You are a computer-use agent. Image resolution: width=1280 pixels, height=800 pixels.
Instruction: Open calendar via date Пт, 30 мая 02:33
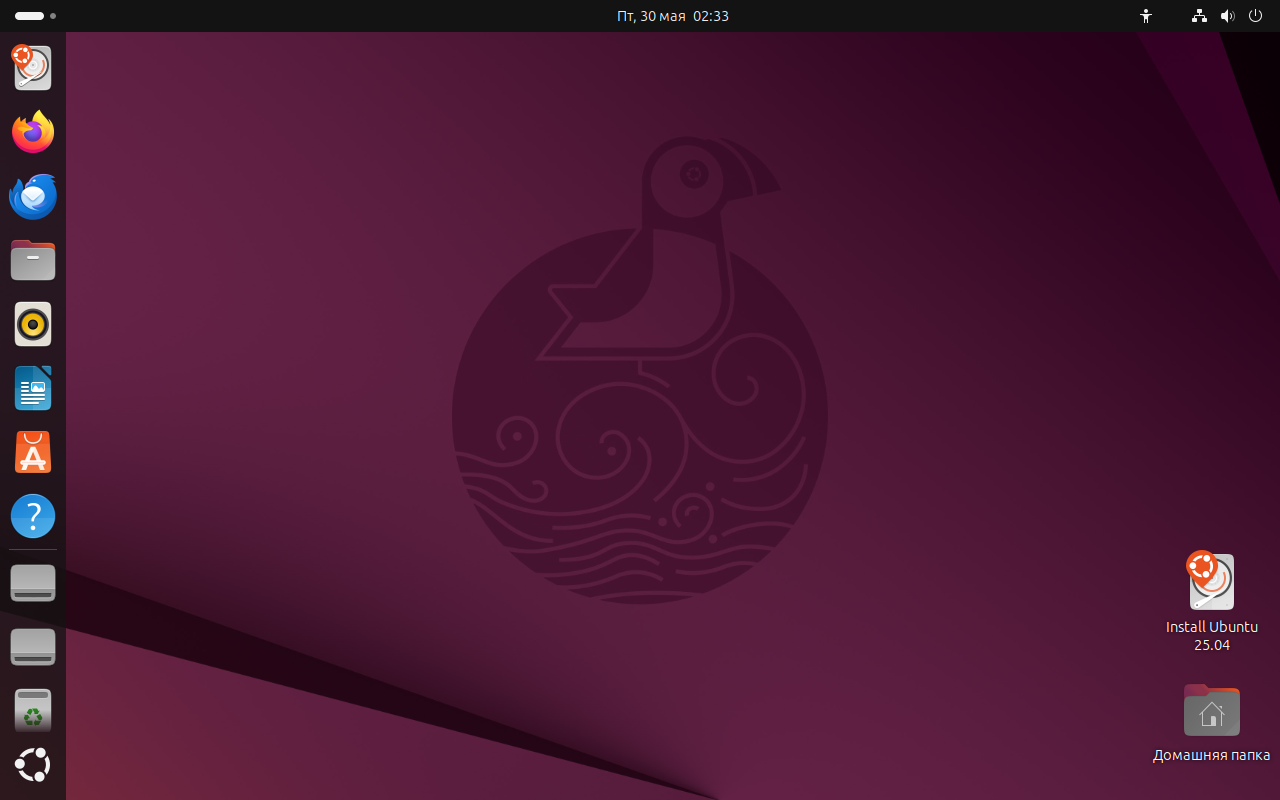coord(672,16)
